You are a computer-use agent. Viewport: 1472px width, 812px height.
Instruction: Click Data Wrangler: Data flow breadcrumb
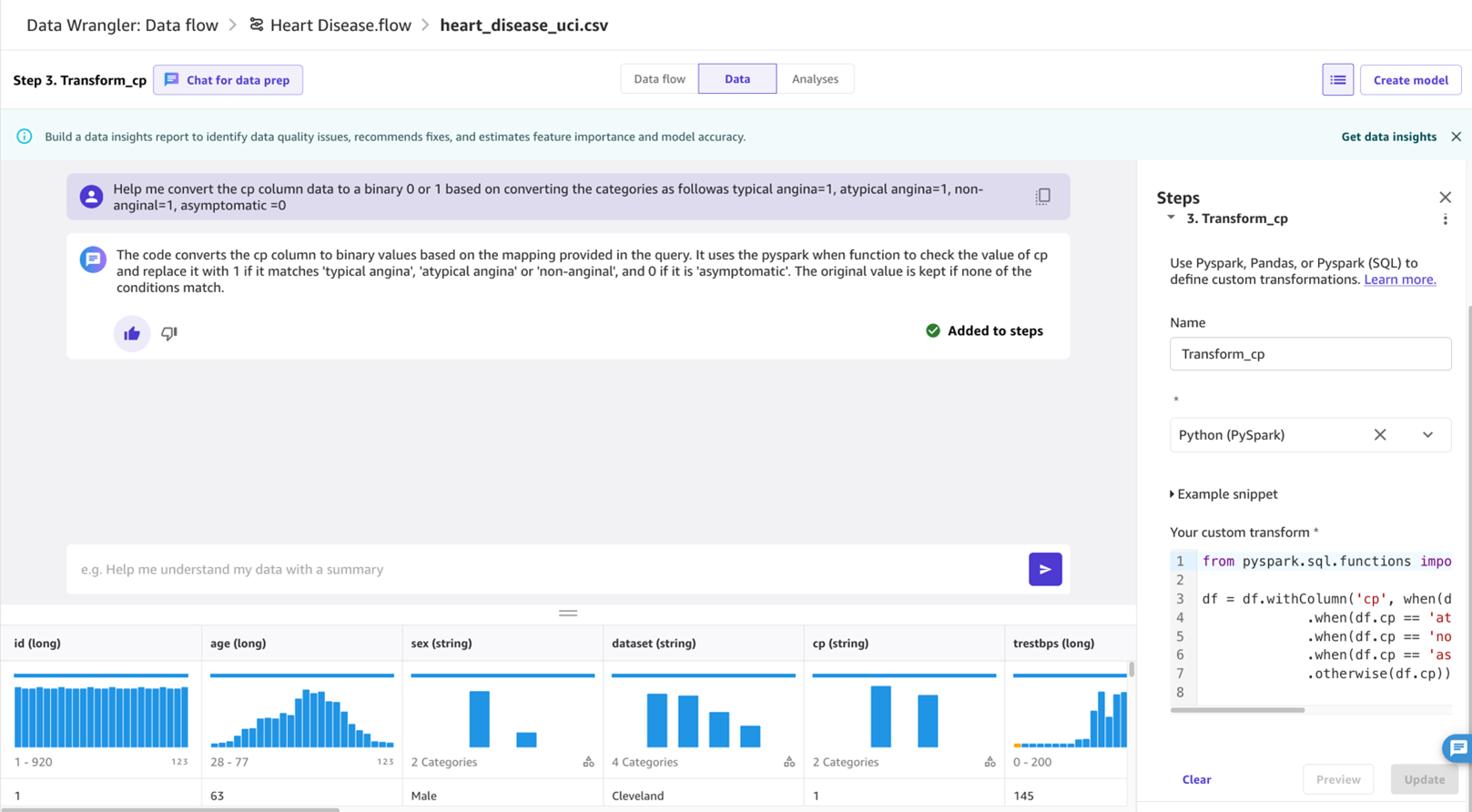[x=122, y=25]
